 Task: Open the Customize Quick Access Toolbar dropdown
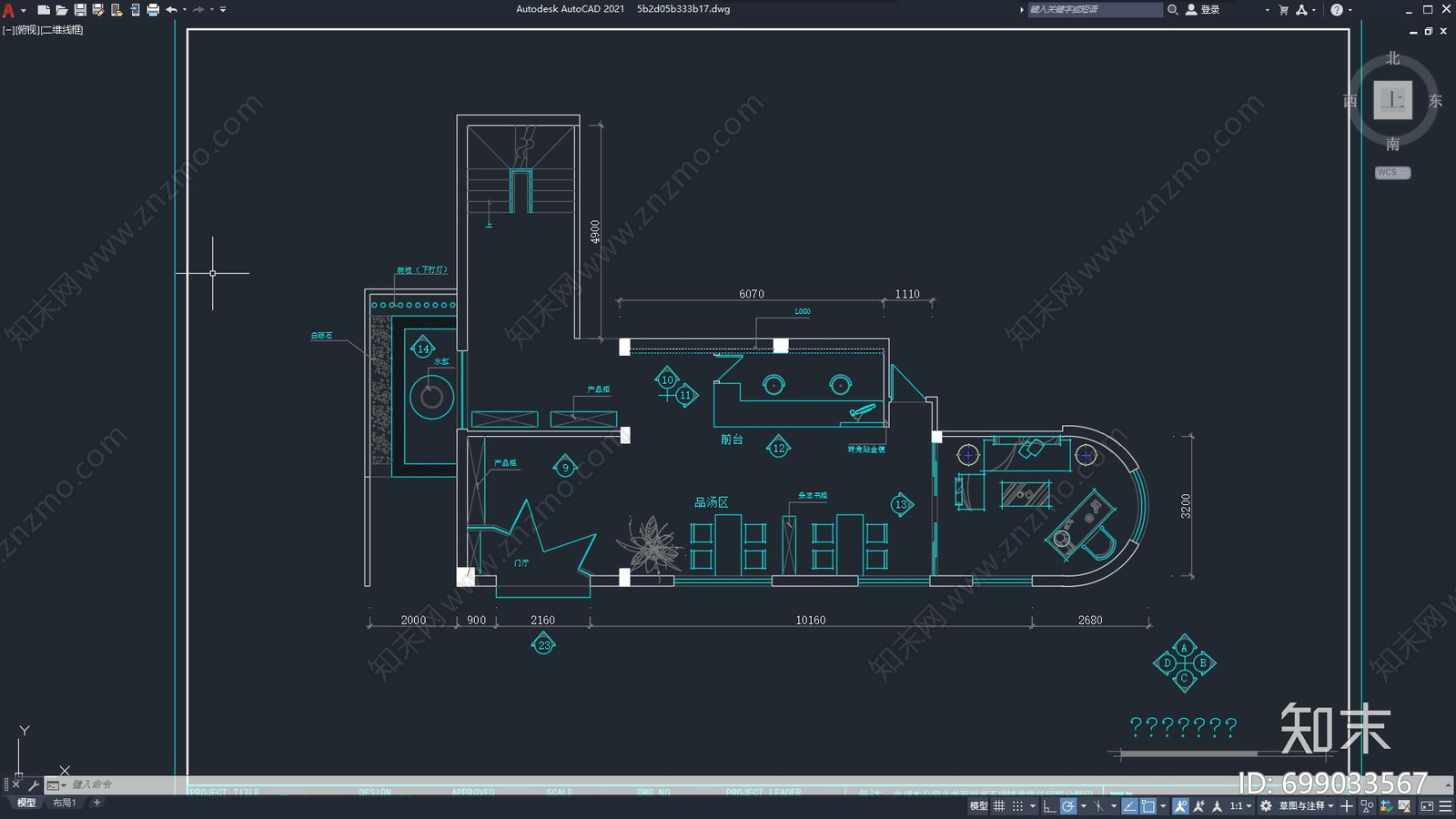pos(223,10)
